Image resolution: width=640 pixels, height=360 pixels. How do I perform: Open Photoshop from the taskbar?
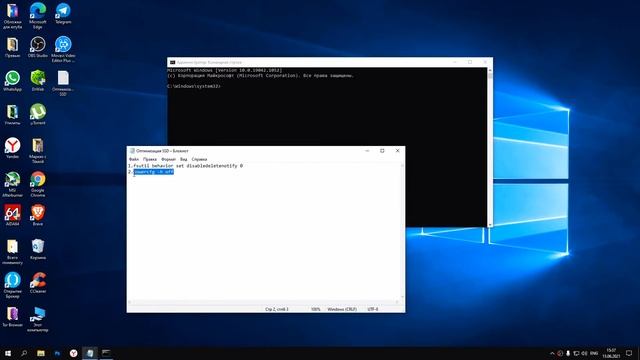click(x=57, y=353)
